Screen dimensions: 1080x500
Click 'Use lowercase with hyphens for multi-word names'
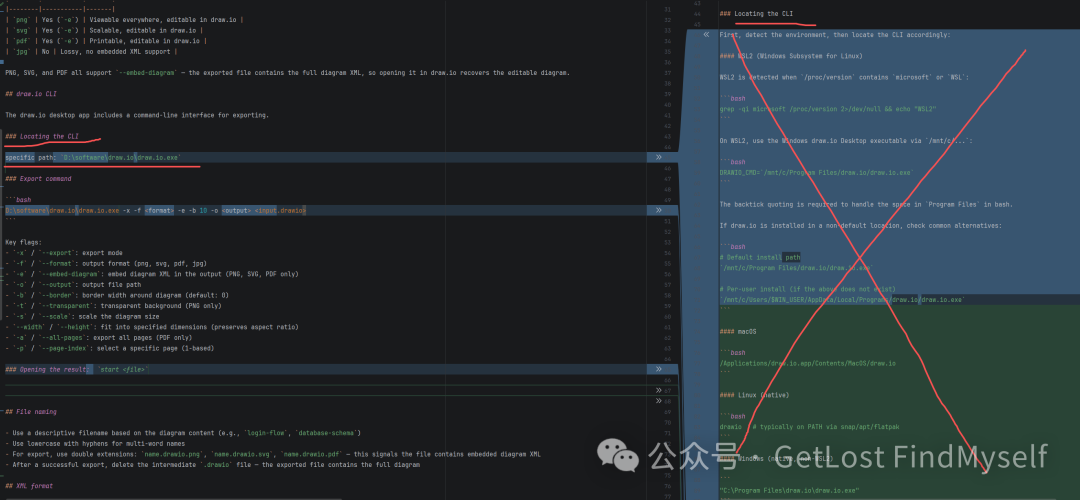pyautogui.click(x=94, y=444)
